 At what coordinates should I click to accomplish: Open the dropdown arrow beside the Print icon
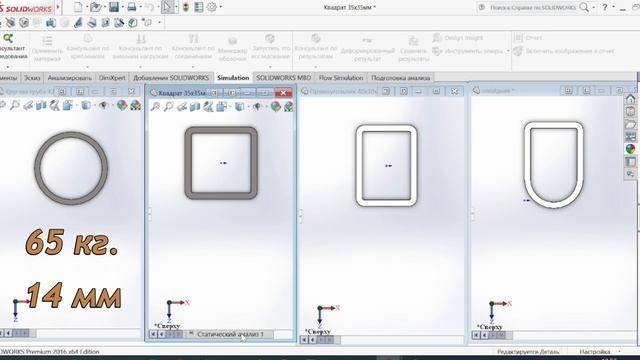coord(140,7)
